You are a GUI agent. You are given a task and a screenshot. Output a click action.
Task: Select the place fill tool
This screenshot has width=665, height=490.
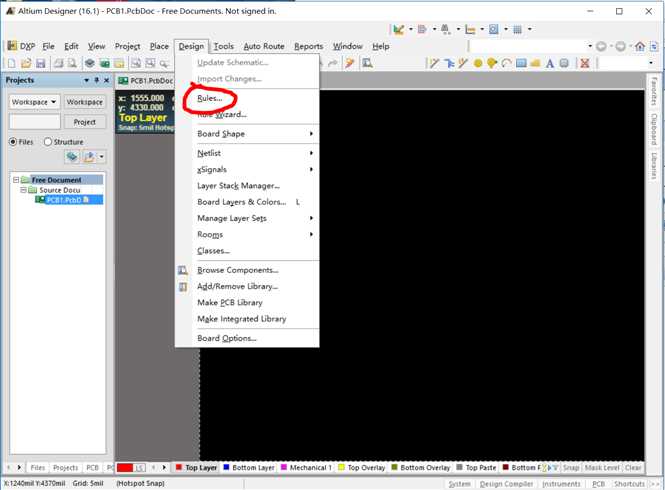pyautogui.click(x=521, y=63)
